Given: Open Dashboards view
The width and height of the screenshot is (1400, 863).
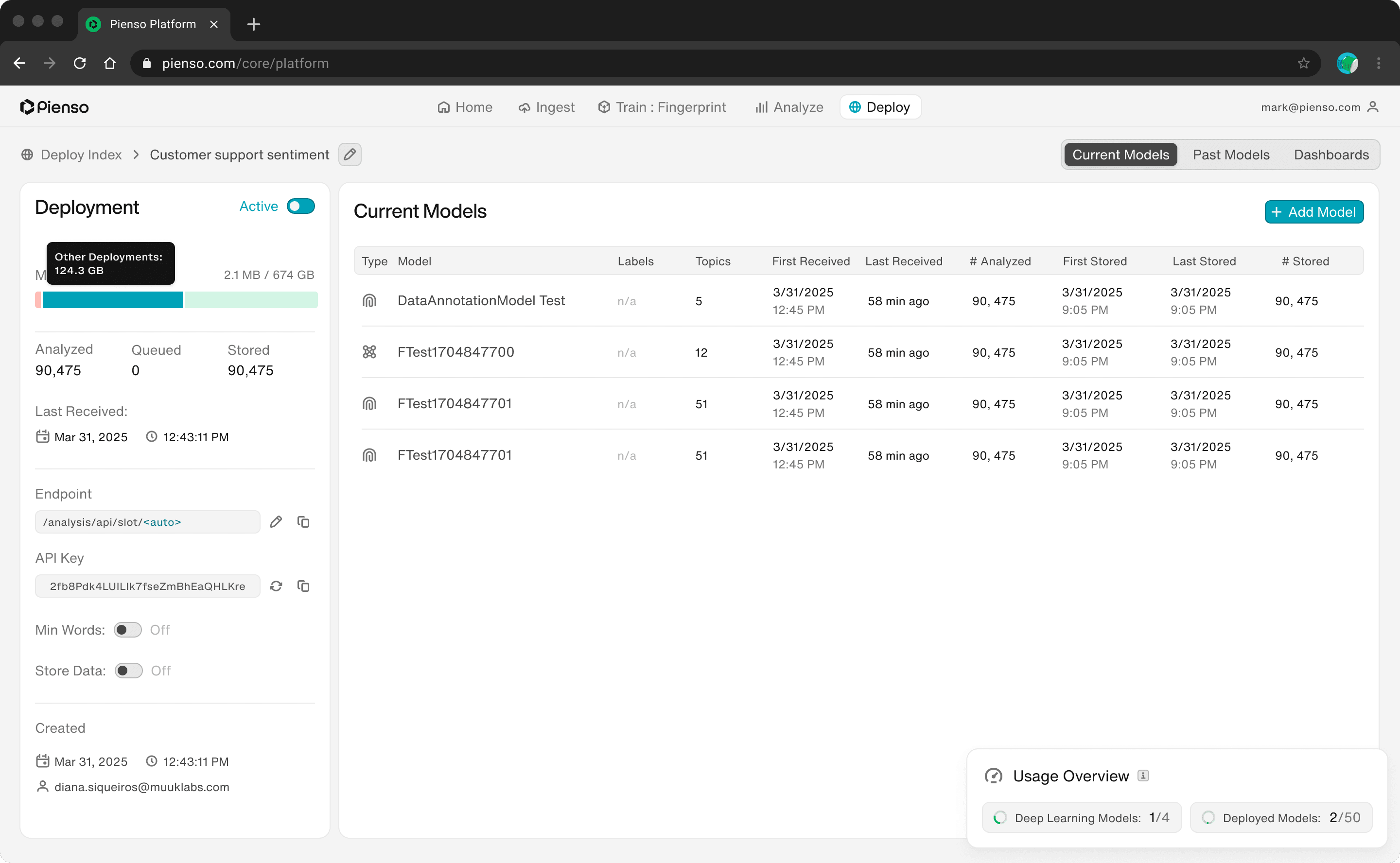Looking at the screenshot, I should point(1331,155).
